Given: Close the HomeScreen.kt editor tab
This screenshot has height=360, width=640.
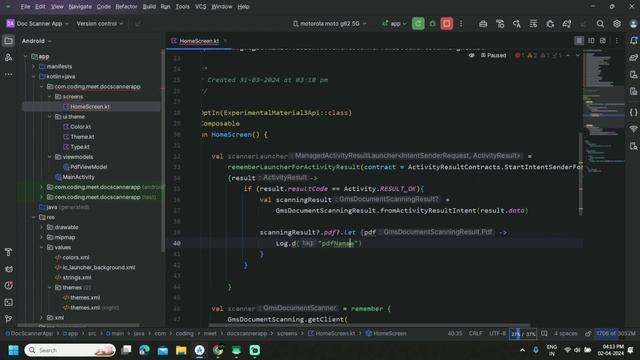Looking at the screenshot, I should (225, 41).
